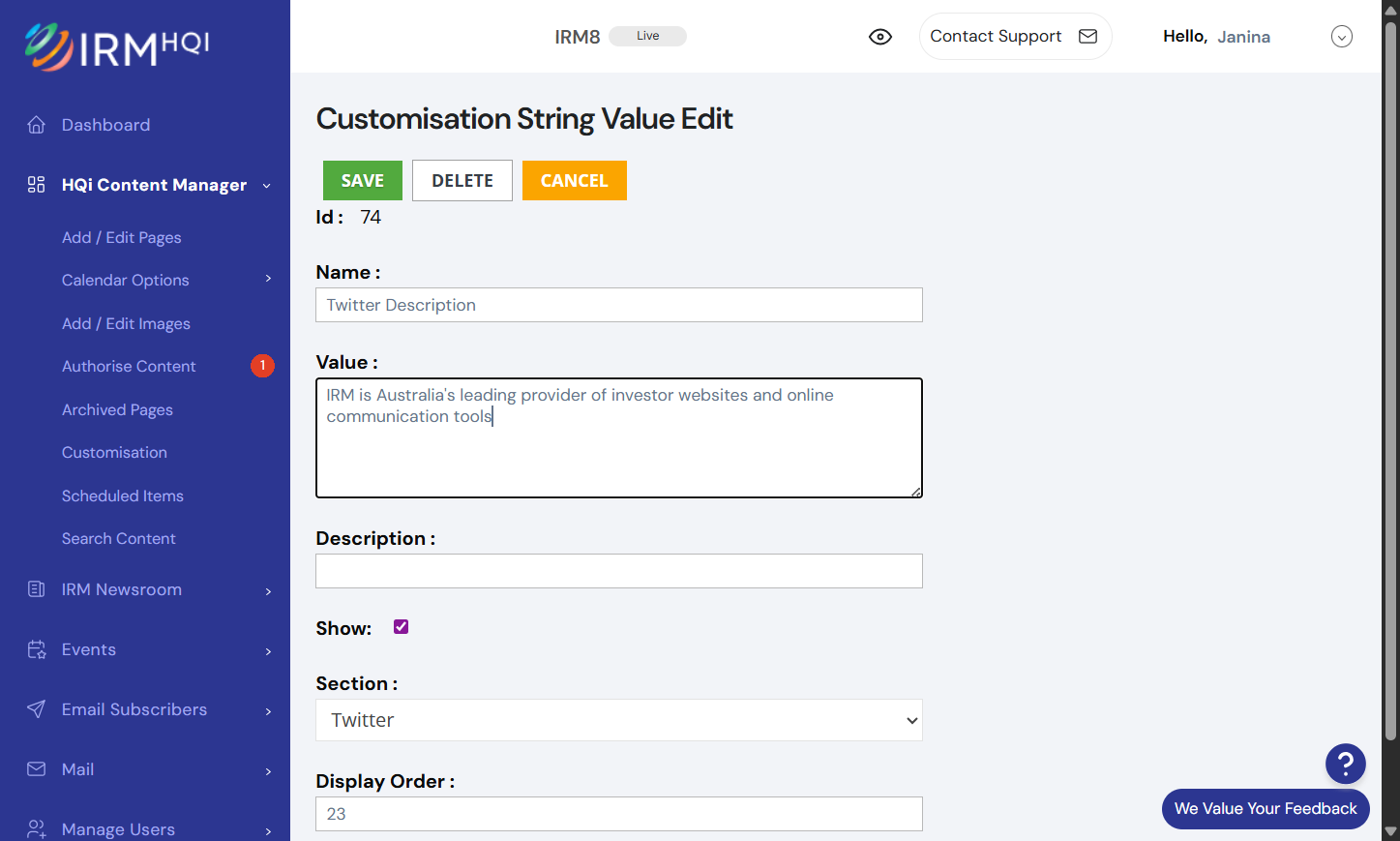Screen dimensions: 1400x841
Task: Click the Events calendar icon
Action: 37,649
